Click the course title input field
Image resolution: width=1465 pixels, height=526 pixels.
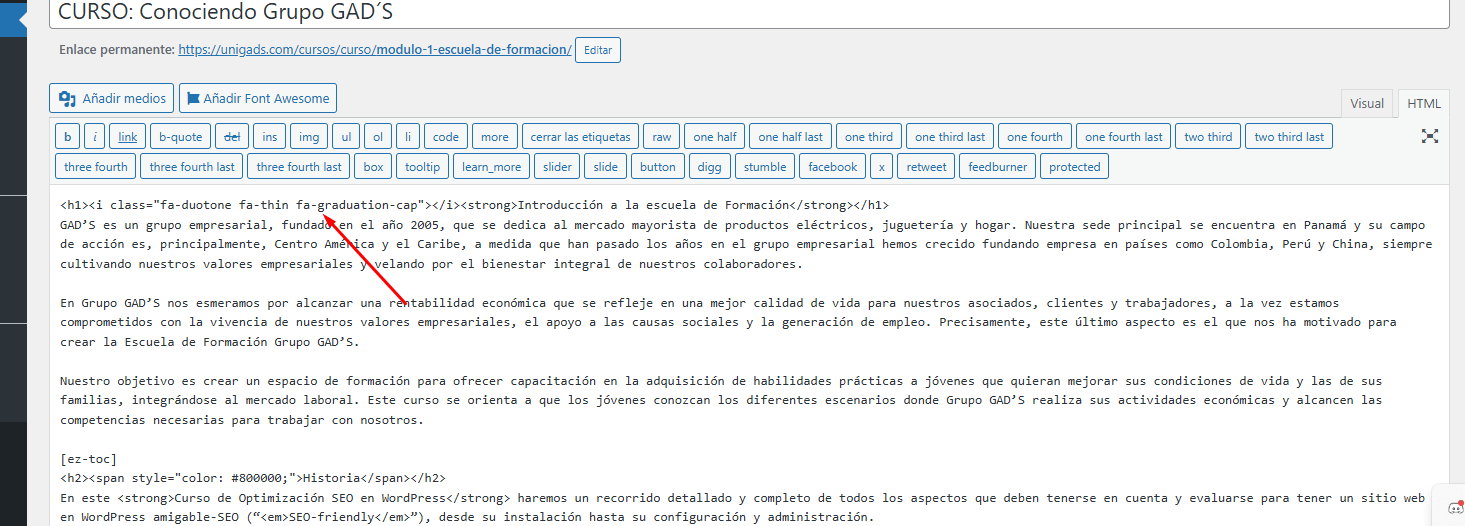click(x=749, y=13)
